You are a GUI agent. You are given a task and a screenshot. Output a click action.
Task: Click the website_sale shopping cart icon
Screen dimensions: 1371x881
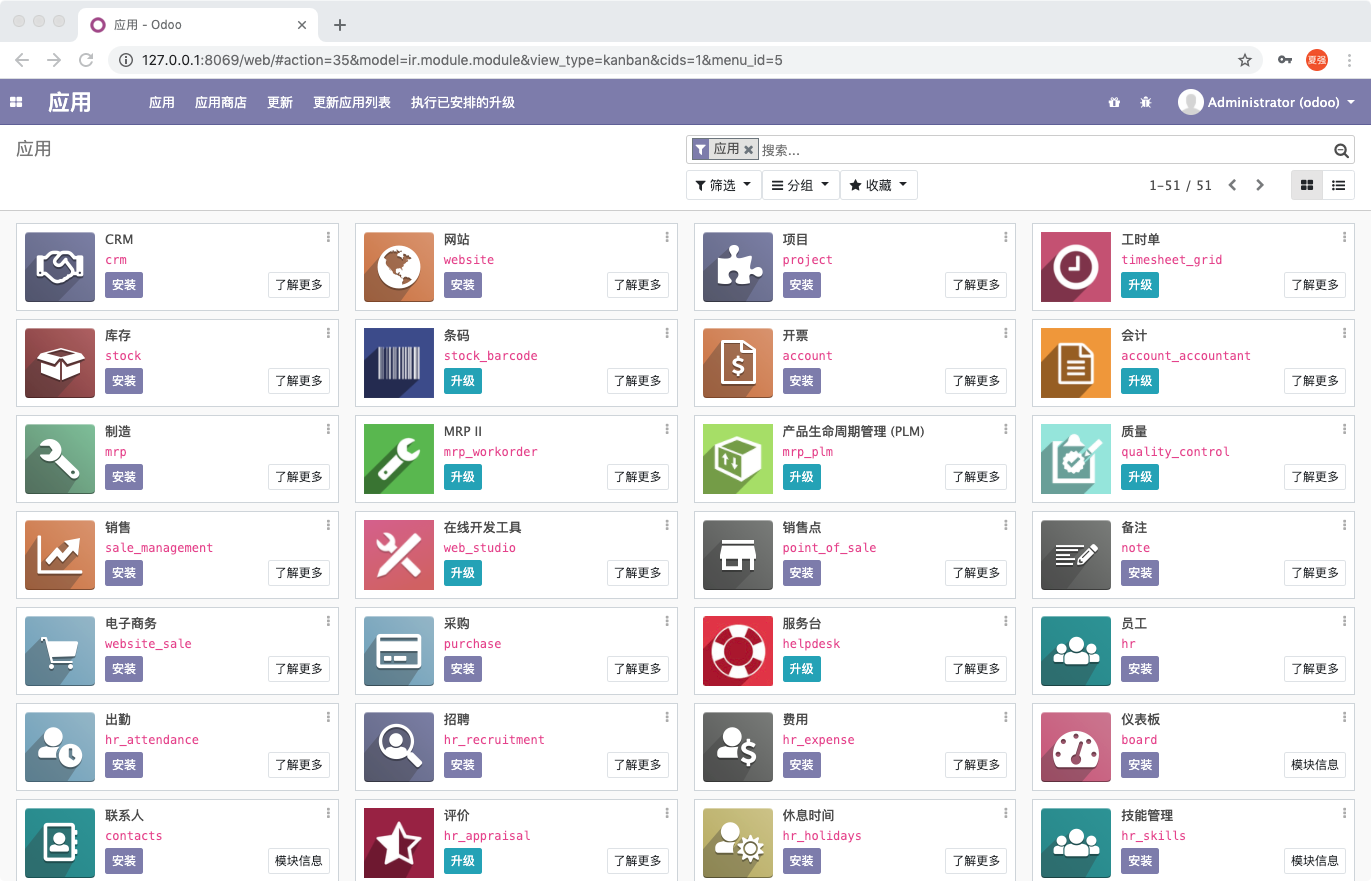(59, 651)
